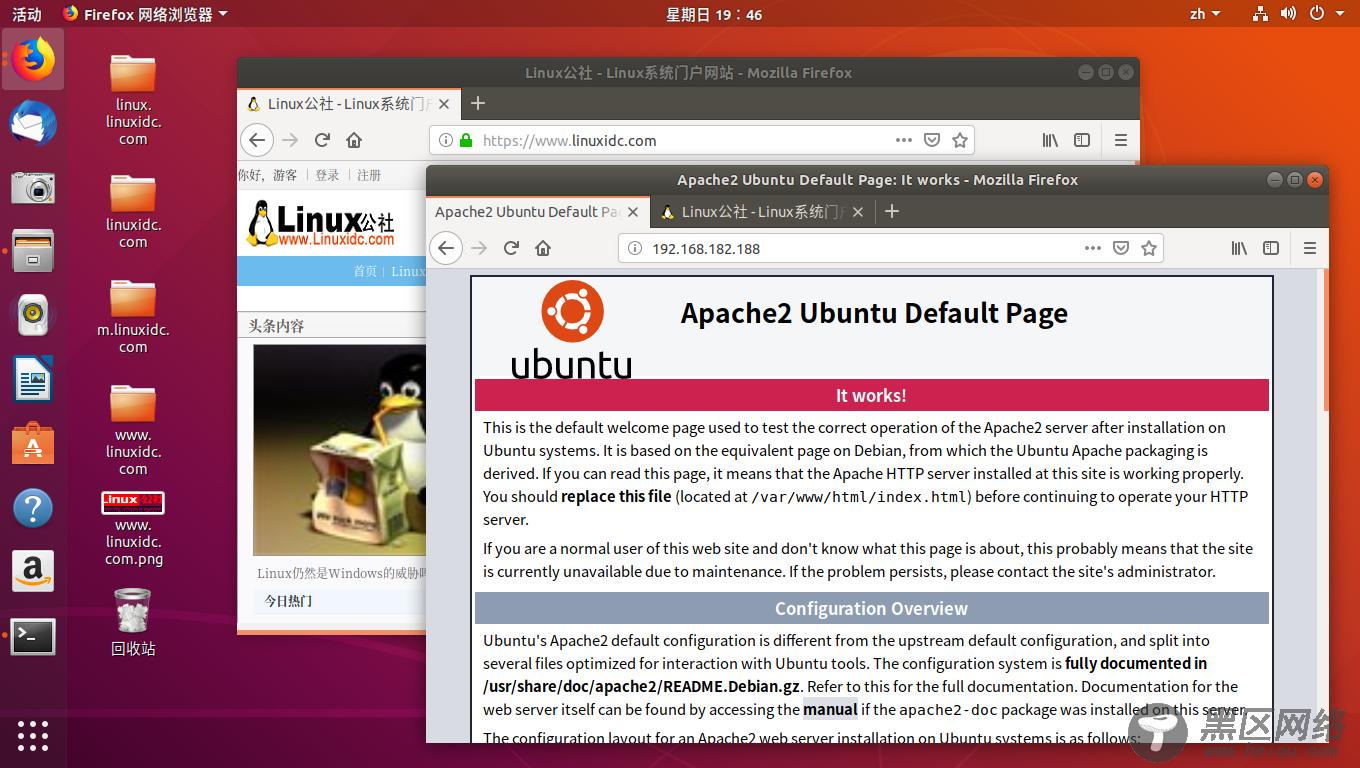Click the 注册 register link

[369, 175]
